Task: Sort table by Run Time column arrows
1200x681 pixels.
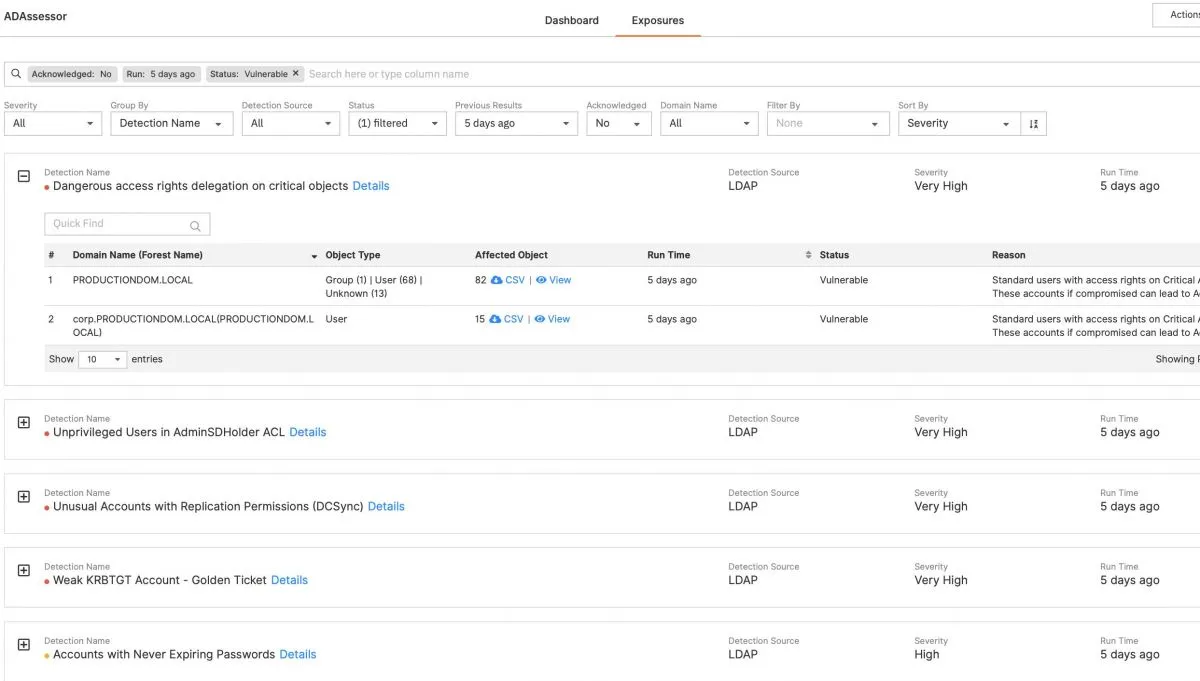Action: click(808, 255)
